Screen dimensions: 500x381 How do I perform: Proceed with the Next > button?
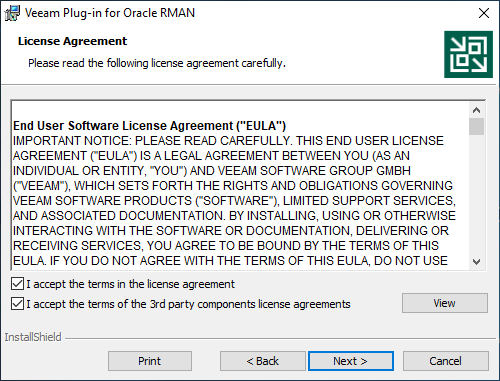pos(351,361)
